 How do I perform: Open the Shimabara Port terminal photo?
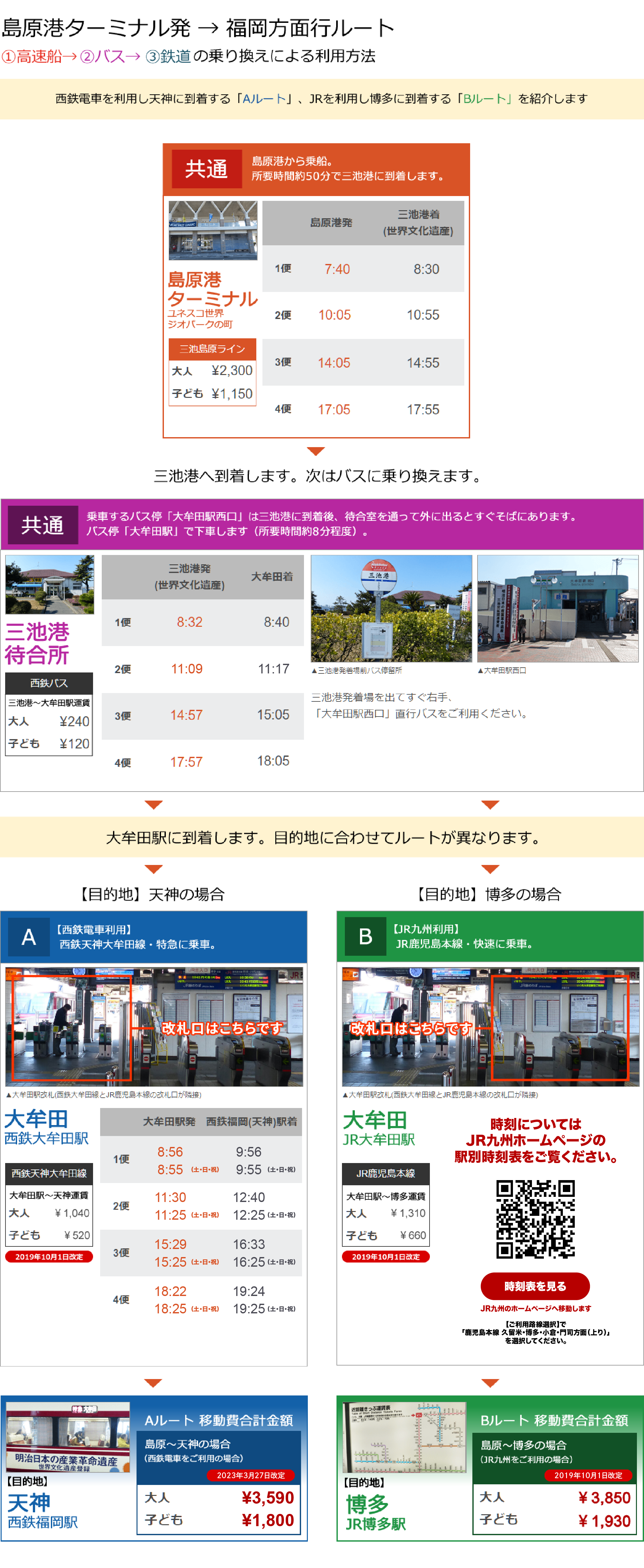click(213, 231)
